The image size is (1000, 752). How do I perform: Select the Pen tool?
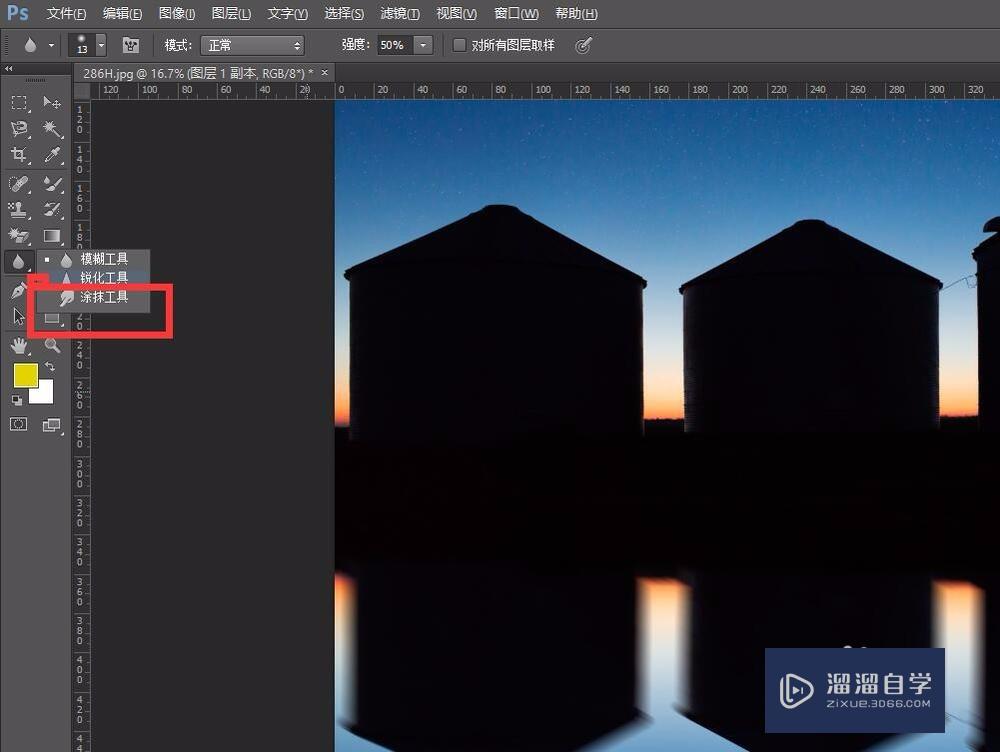coord(18,291)
